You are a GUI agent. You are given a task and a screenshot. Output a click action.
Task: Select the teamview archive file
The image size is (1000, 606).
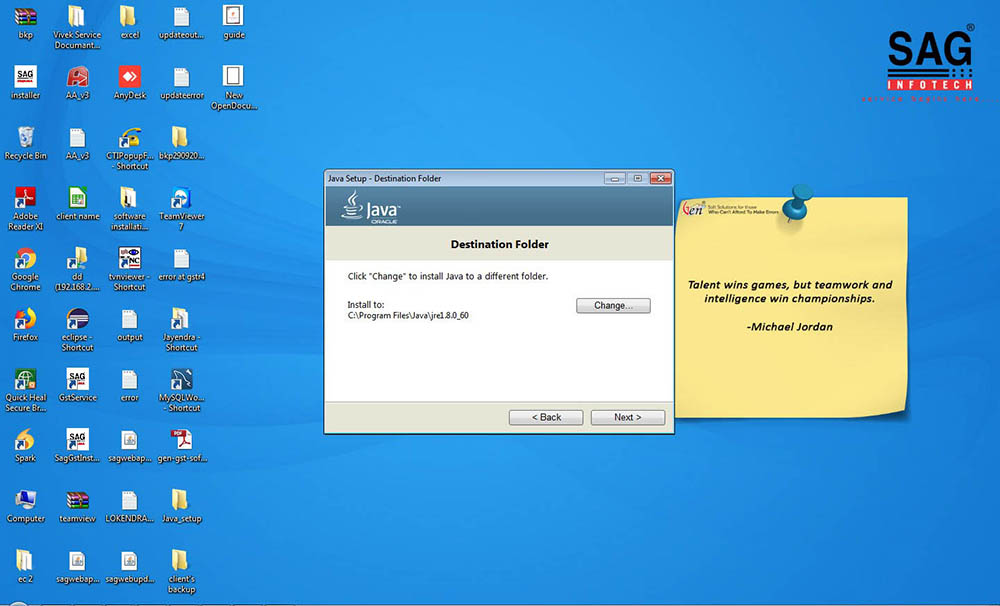77,501
